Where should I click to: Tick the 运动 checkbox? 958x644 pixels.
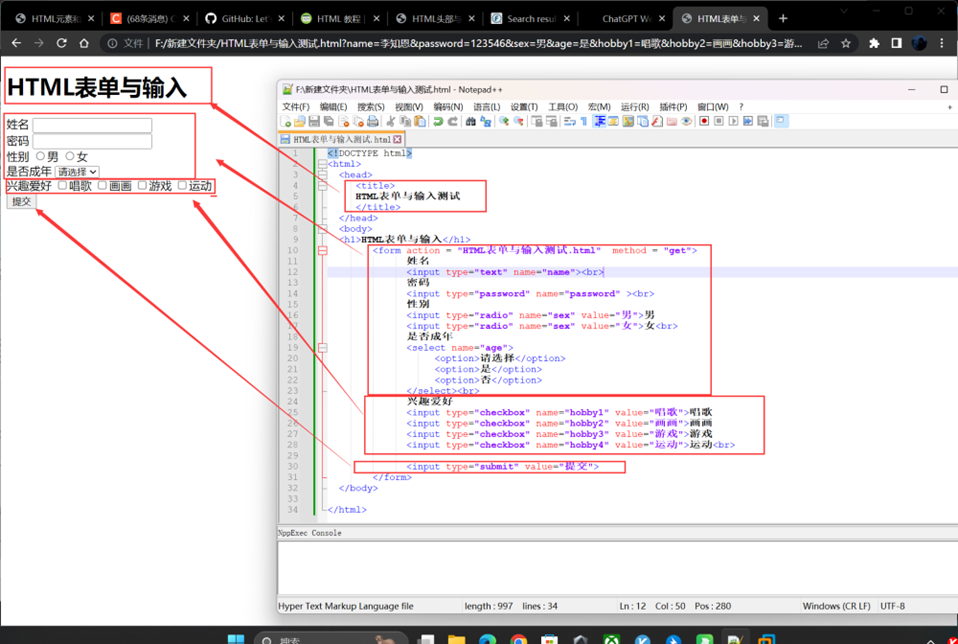182,185
